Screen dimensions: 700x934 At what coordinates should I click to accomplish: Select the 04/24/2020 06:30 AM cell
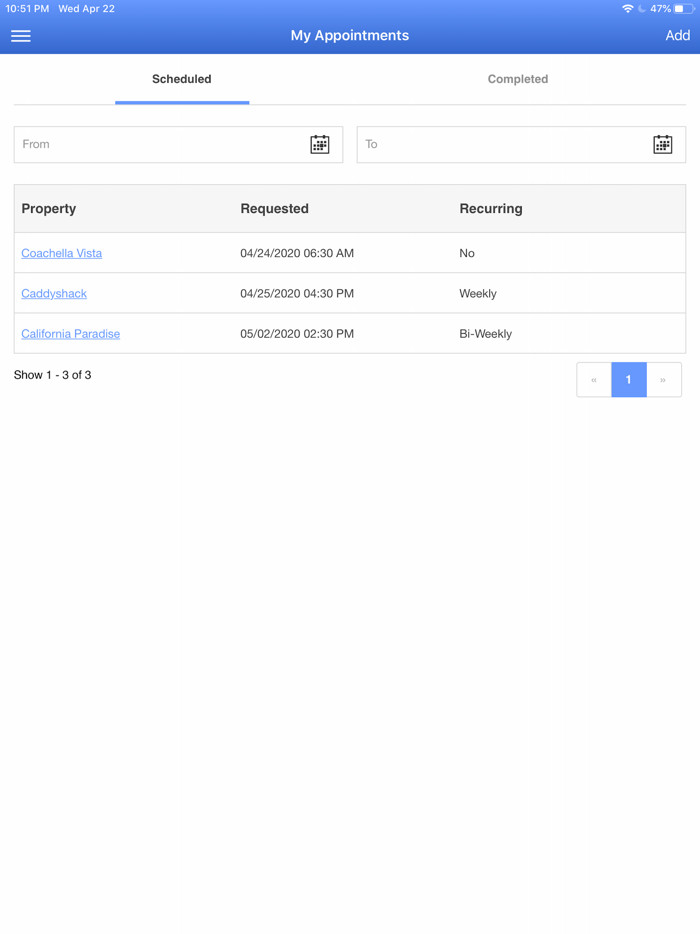(297, 253)
